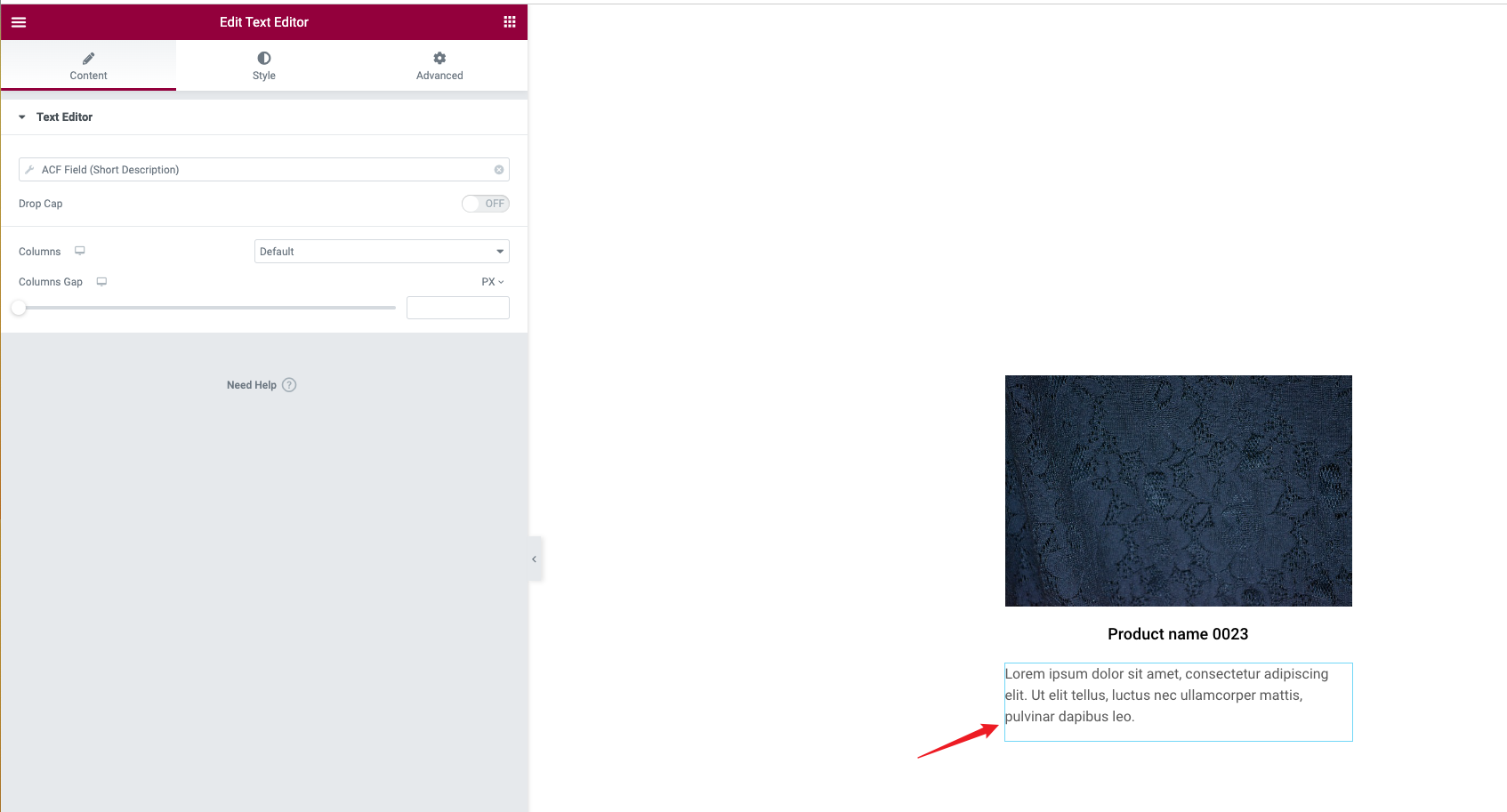The width and height of the screenshot is (1507, 812).
Task: Click the Columns Gap slider handle
Action: pos(19,308)
